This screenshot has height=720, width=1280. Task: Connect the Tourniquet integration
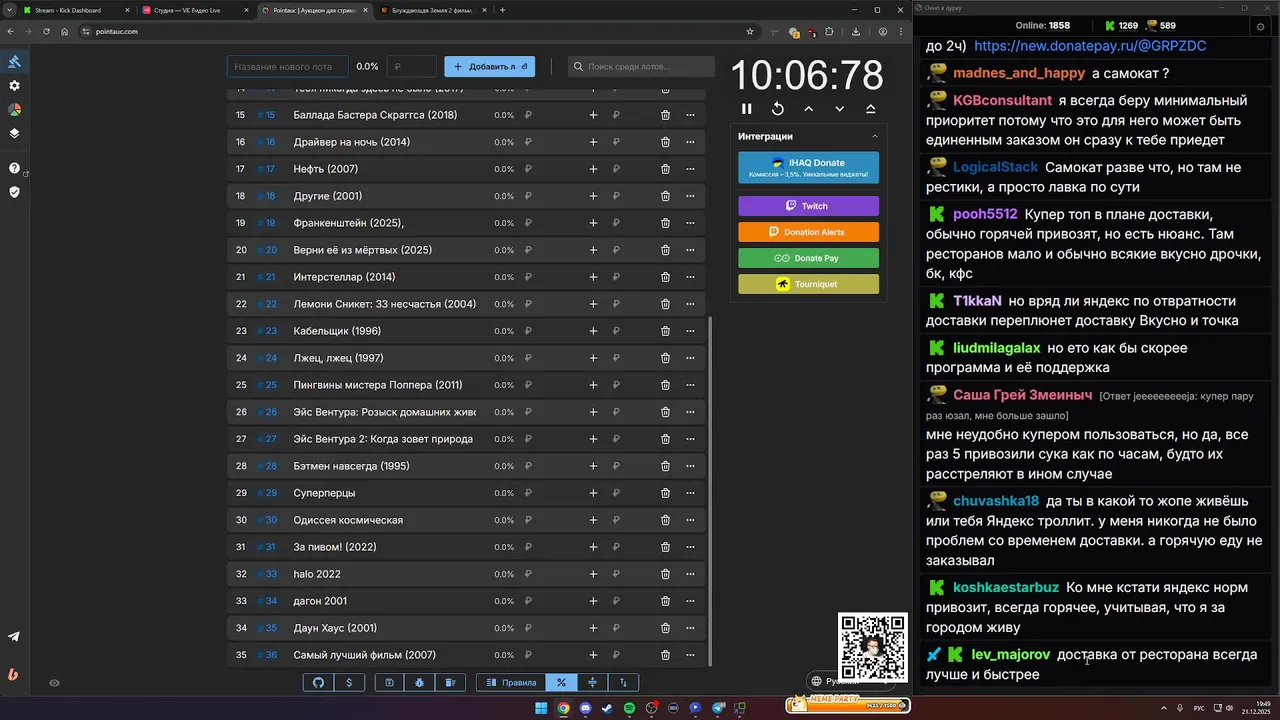point(808,284)
